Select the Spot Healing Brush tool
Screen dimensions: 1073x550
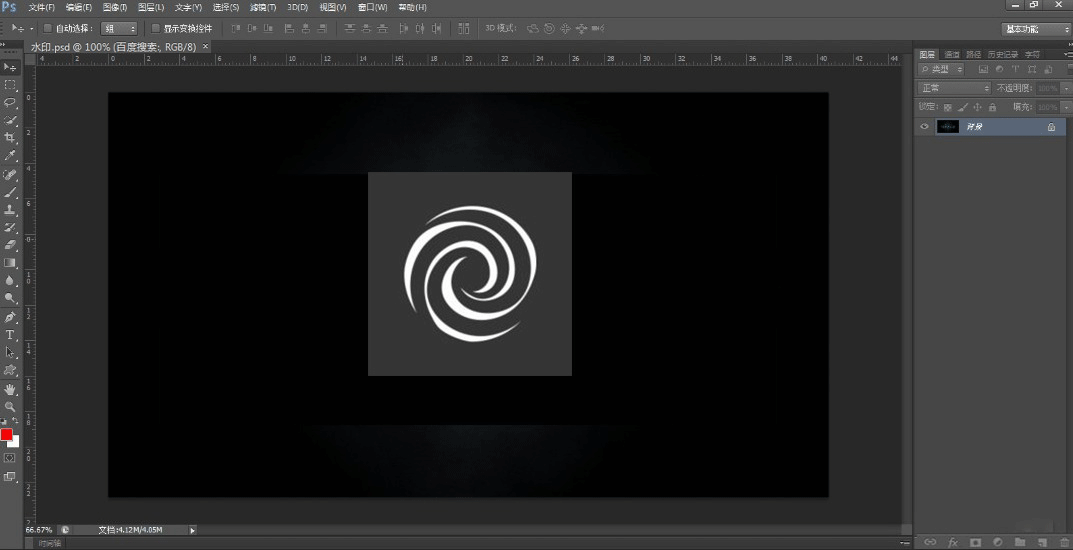(10, 175)
